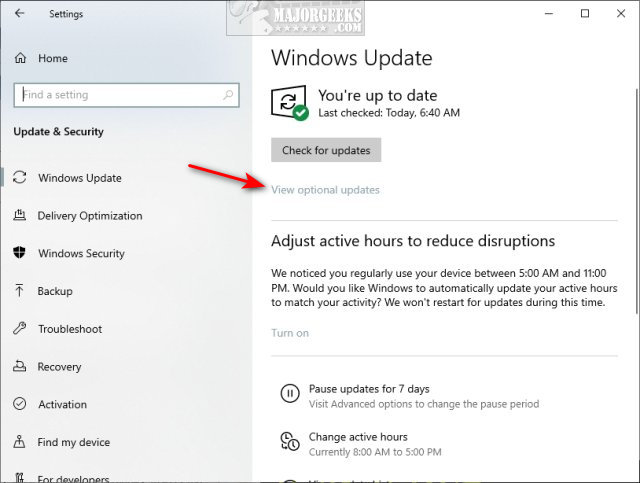Screen dimensions: 640x483
Task: Go to the Troubleshoot section
Action: coord(70,329)
